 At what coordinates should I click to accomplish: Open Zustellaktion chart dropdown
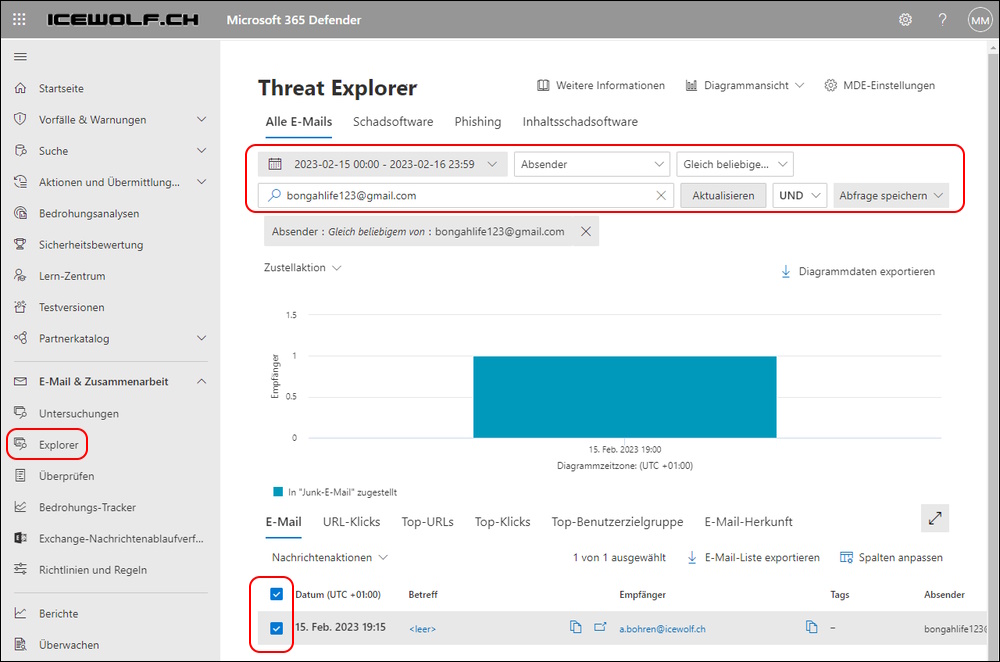[x=303, y=268]
